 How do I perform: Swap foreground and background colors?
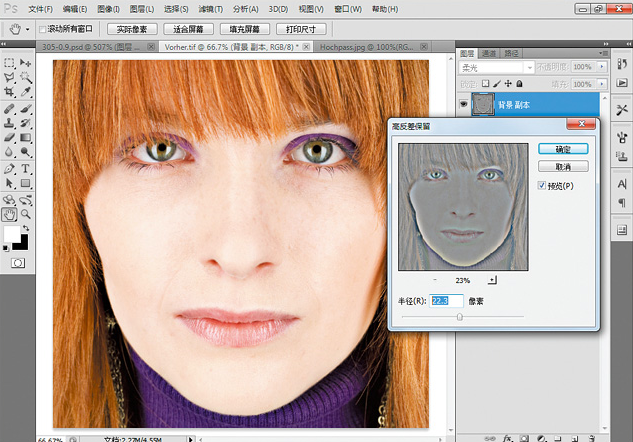tap(26, 228)
